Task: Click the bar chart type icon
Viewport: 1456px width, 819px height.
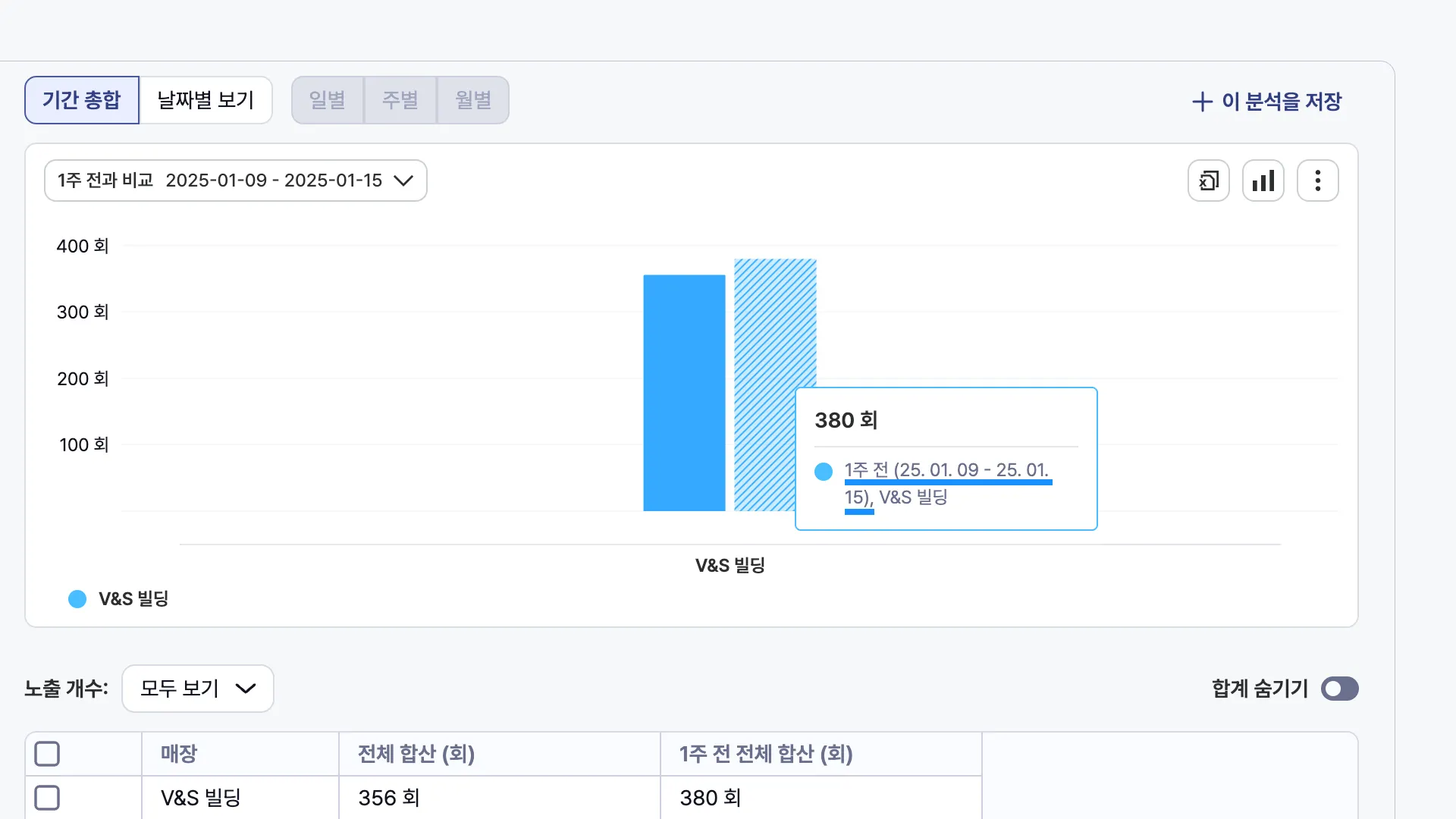Action: point(1263,180)
